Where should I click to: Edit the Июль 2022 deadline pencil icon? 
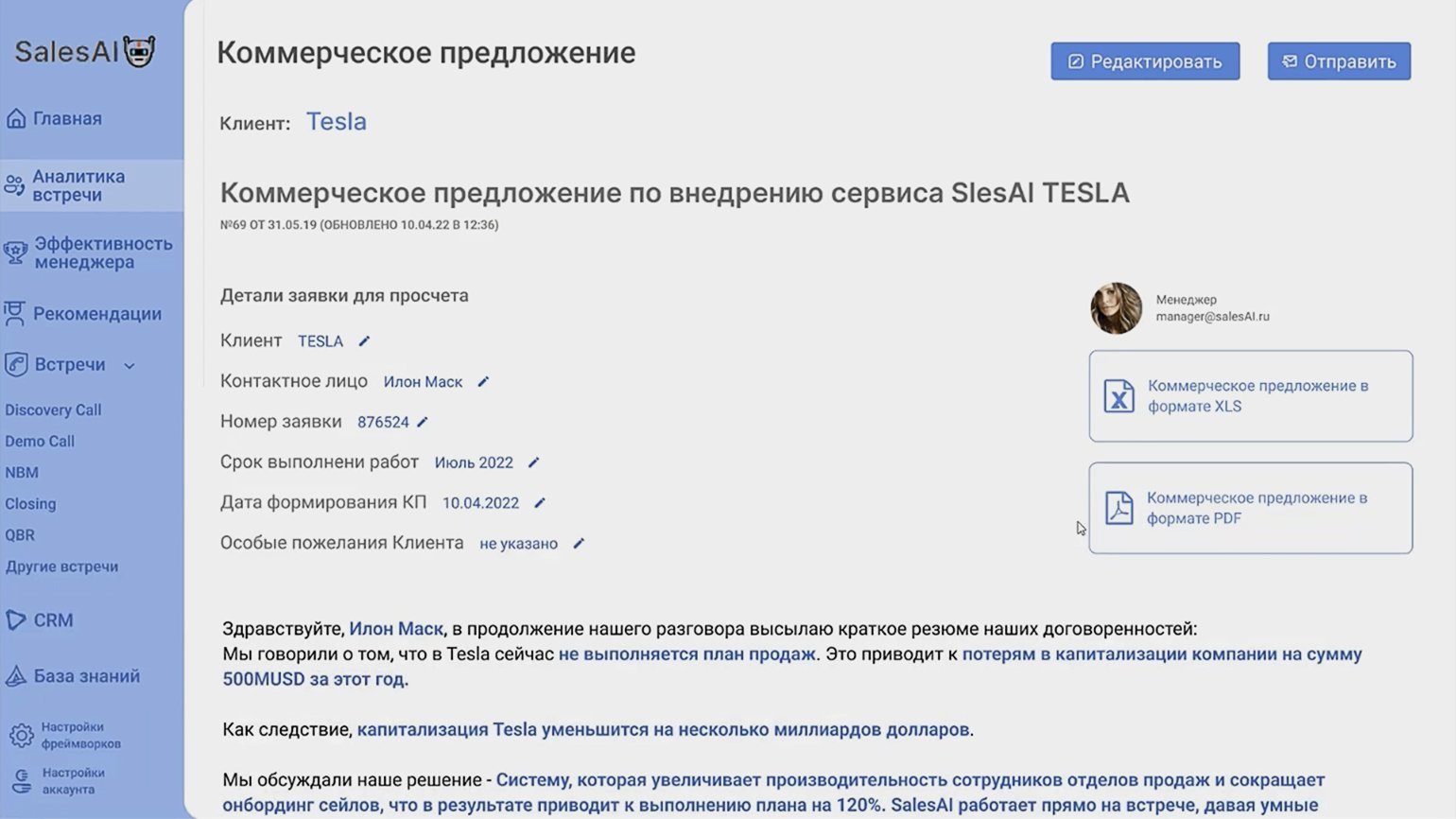click(533, 462)
